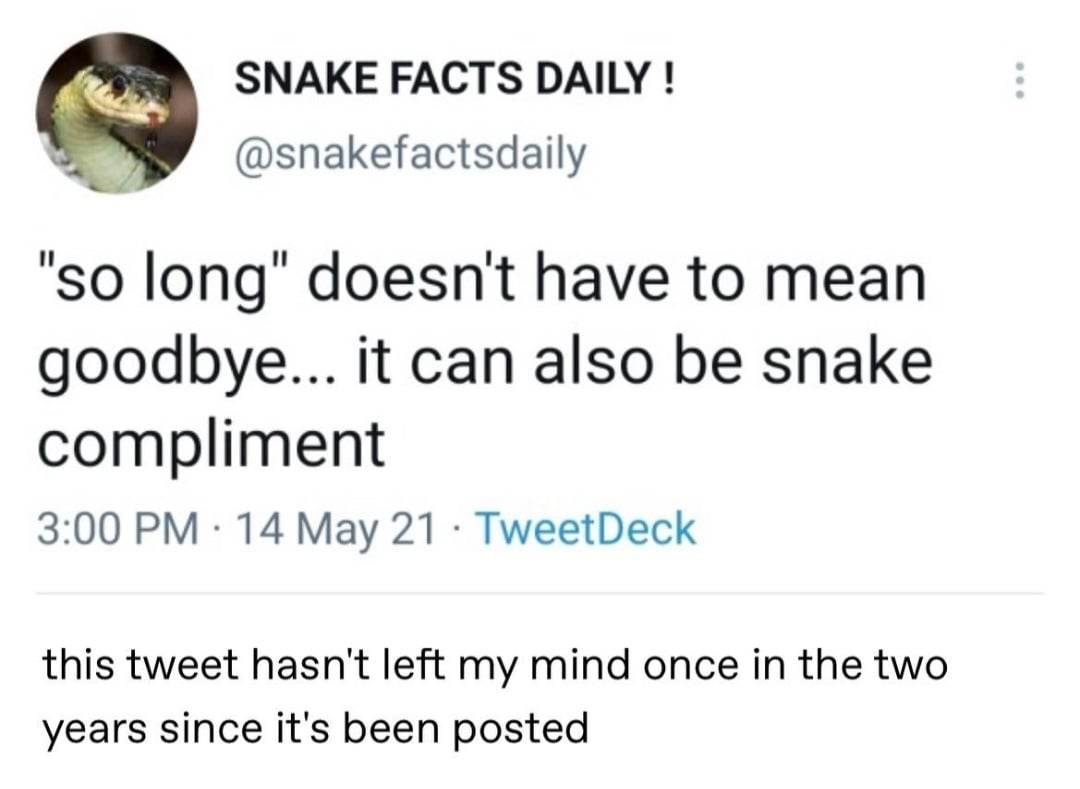This screenshot has height=789, width=1080.
Task: Open the tweet's three-dot more menu
Action: click(1019, 80)
